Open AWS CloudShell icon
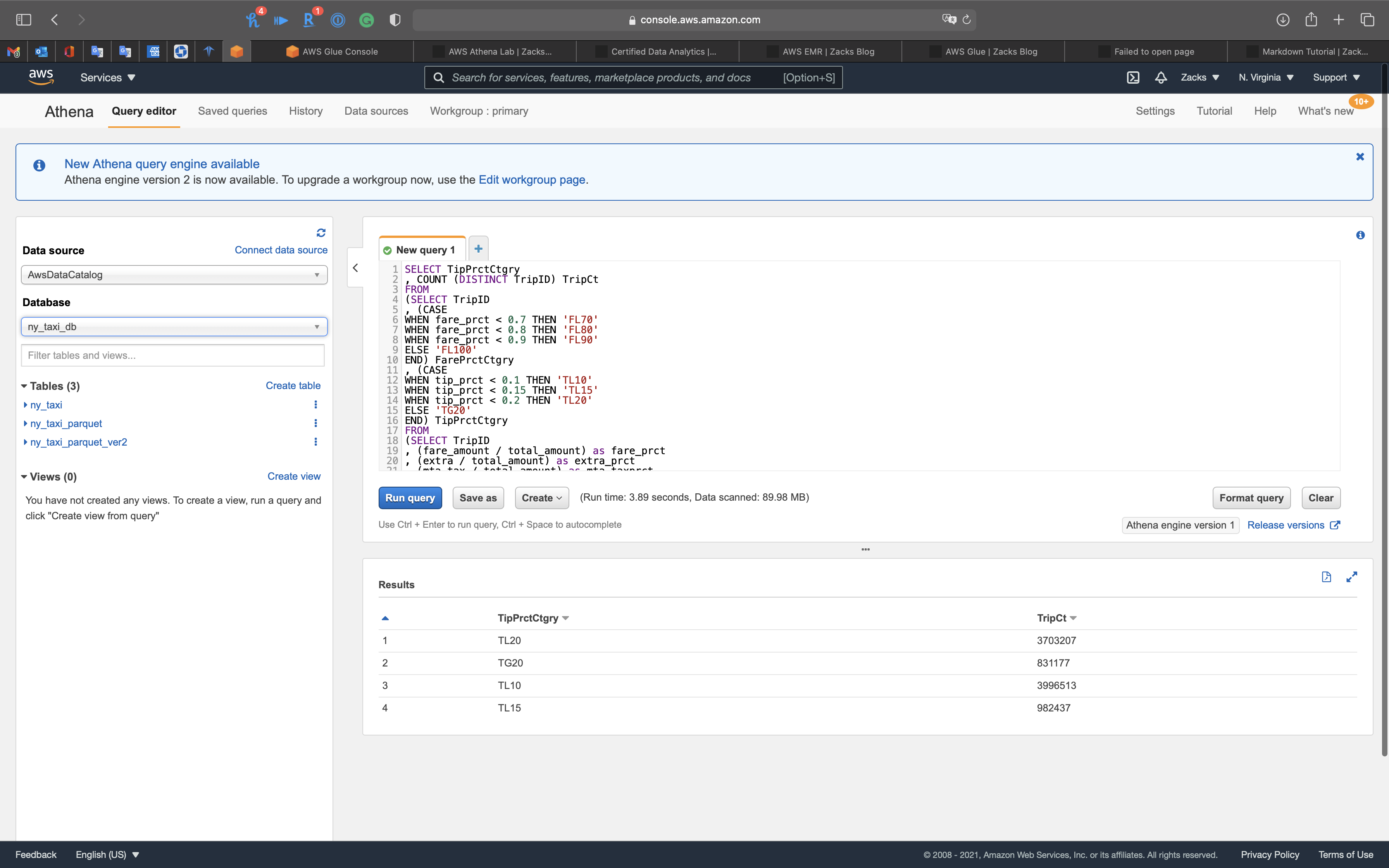1389x868 pixels. 1133,77
